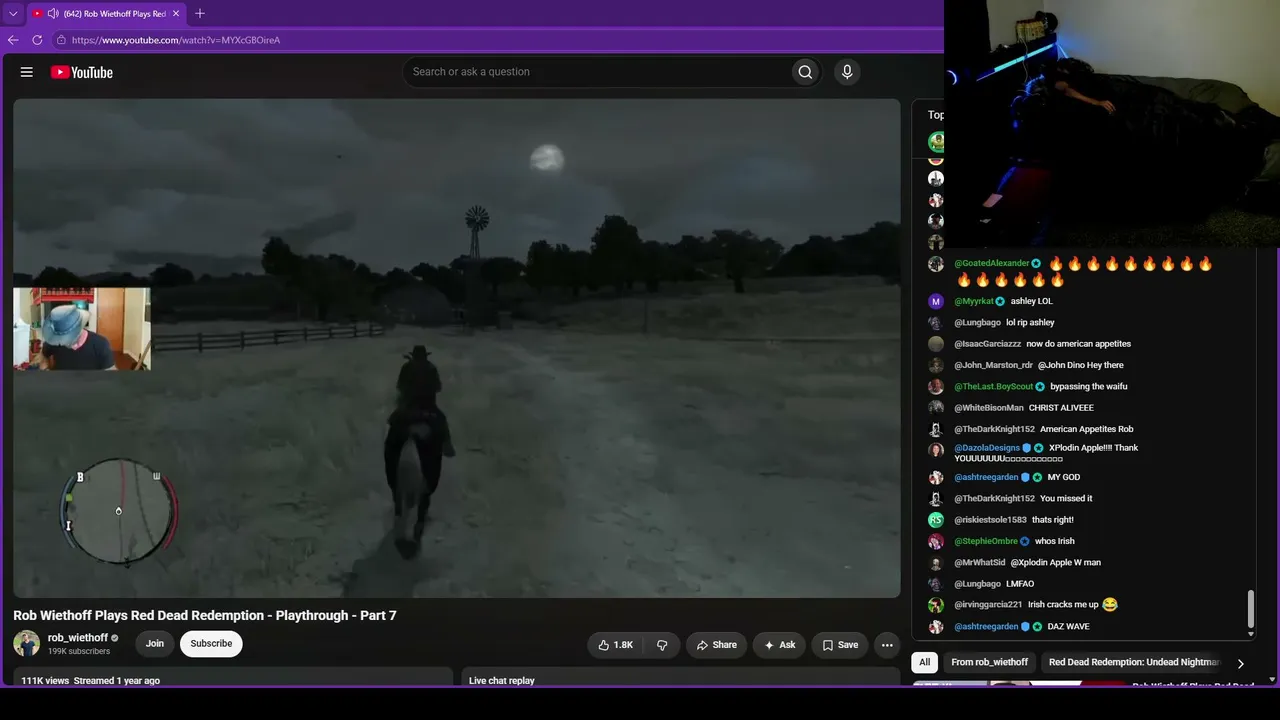Share this video

[x=717, y=645]
